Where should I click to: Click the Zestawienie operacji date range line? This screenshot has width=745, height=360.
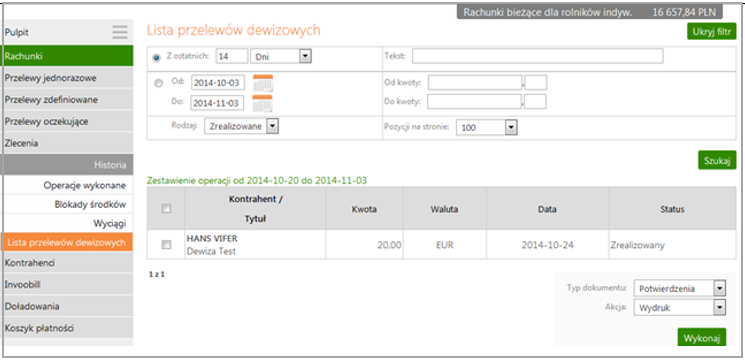[x=257, y=180]
